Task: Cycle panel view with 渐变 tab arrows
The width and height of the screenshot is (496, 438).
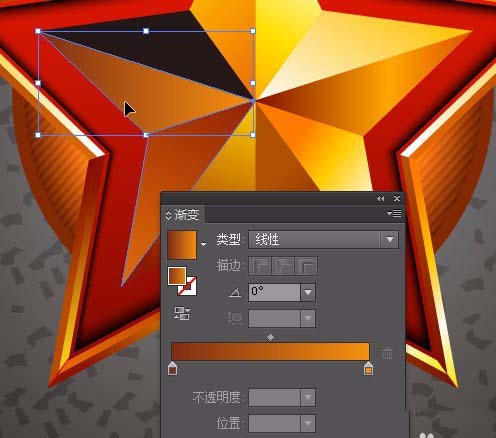Action: [x=168, y=215]
